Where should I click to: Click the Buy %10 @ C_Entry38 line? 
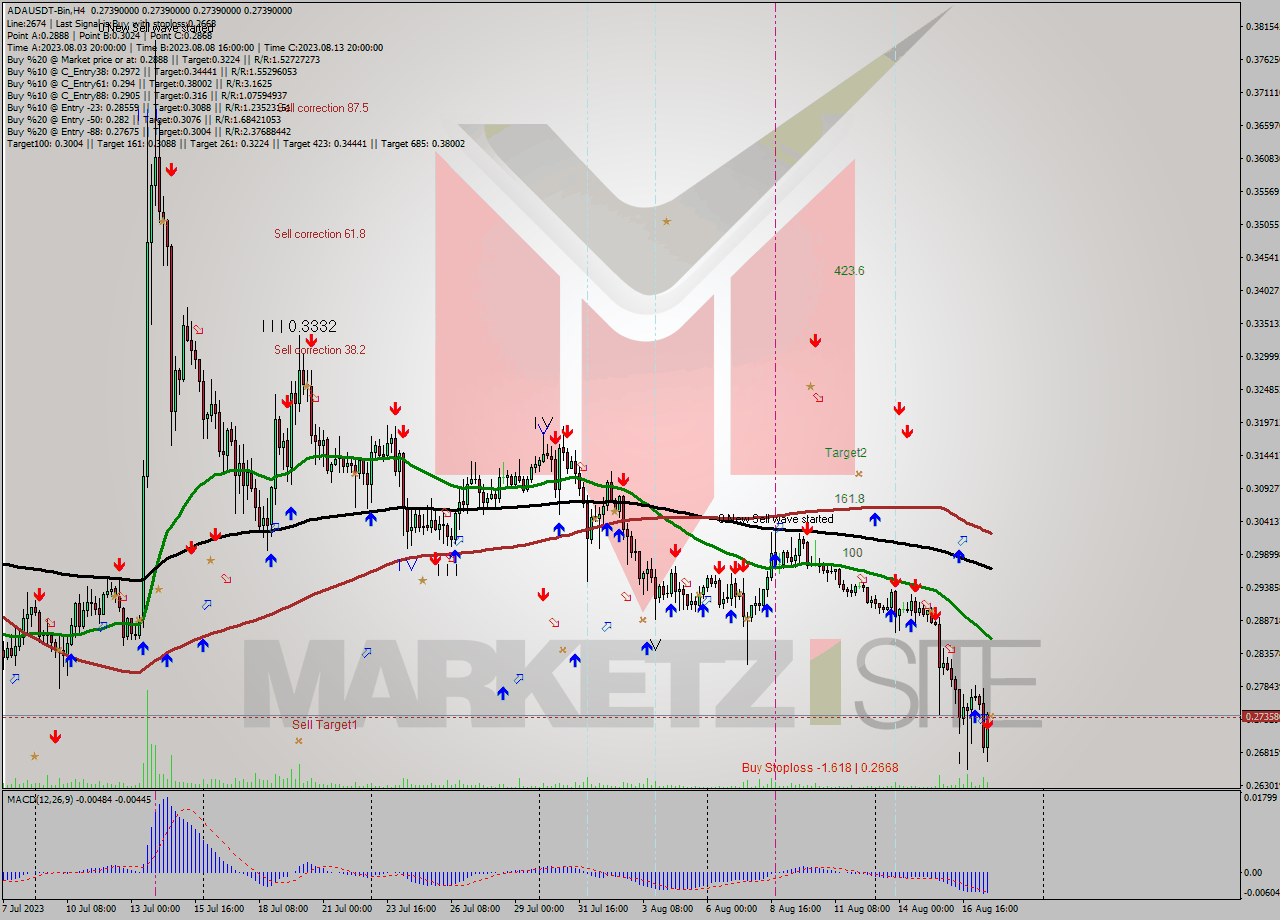pos(152,72)
